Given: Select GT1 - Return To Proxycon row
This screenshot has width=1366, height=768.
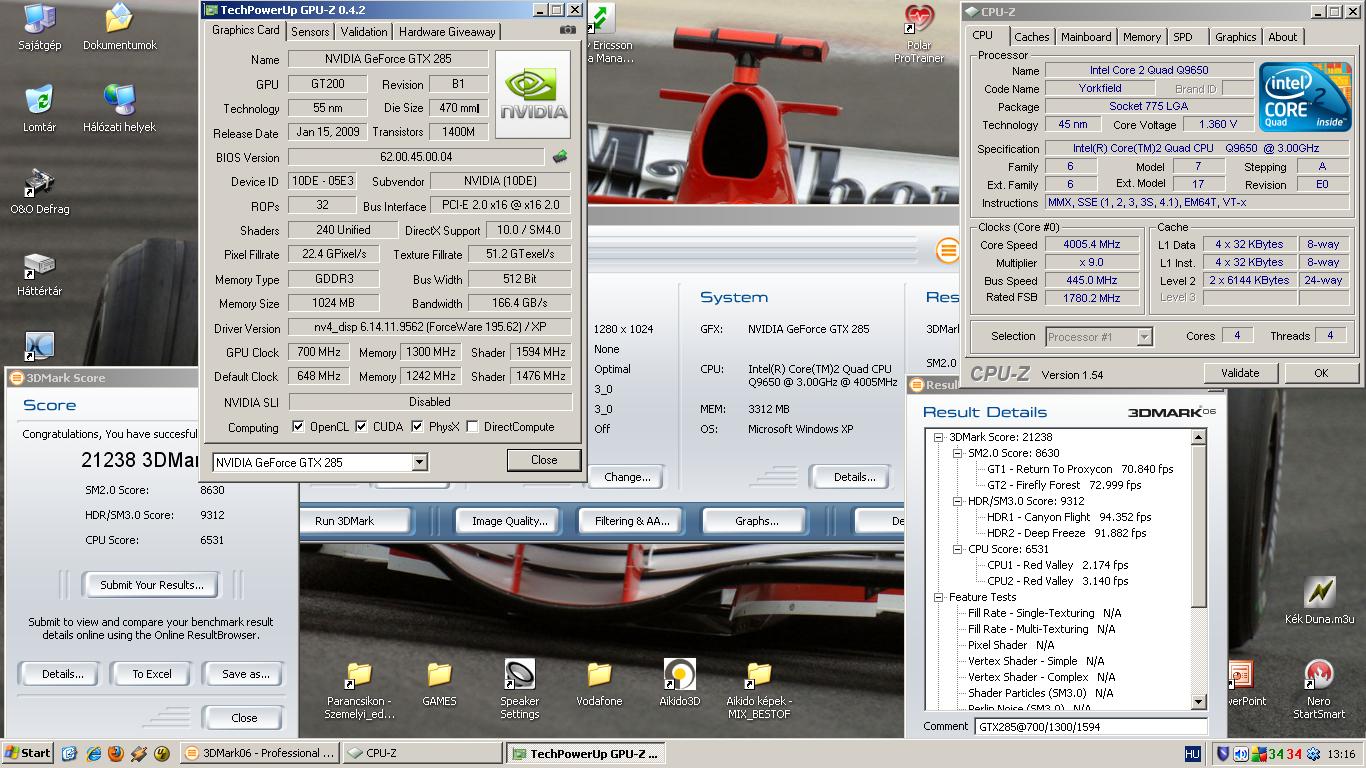Looking at the screenshot, I should click(x=1080, y=469).
